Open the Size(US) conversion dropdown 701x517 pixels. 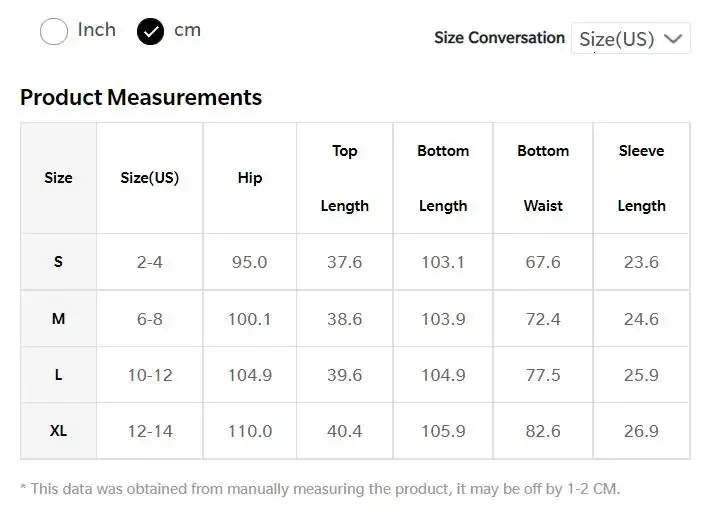click(630, 39)
